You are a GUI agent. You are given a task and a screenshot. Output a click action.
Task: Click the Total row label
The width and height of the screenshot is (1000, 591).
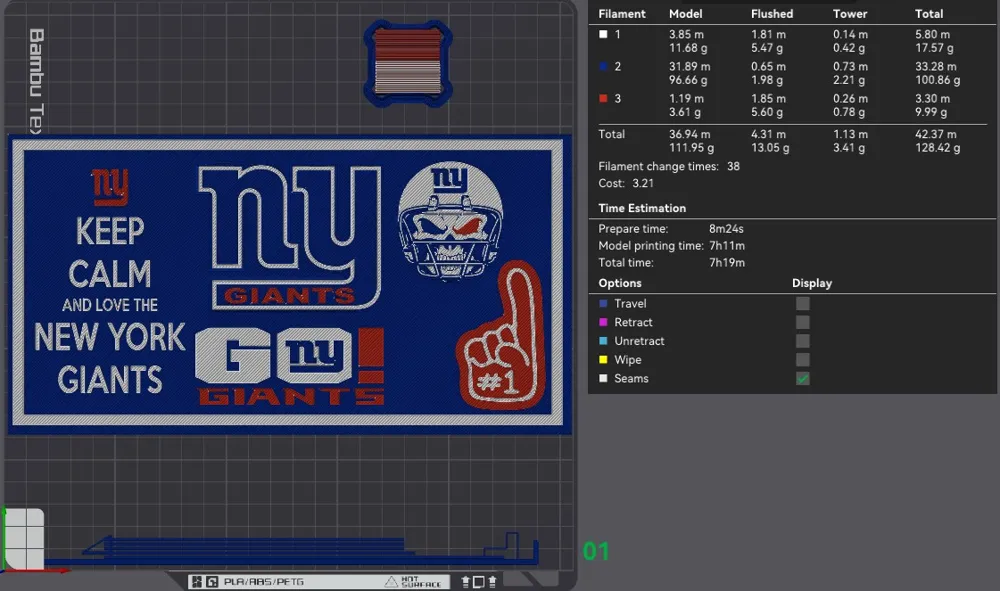click(612, 135)
